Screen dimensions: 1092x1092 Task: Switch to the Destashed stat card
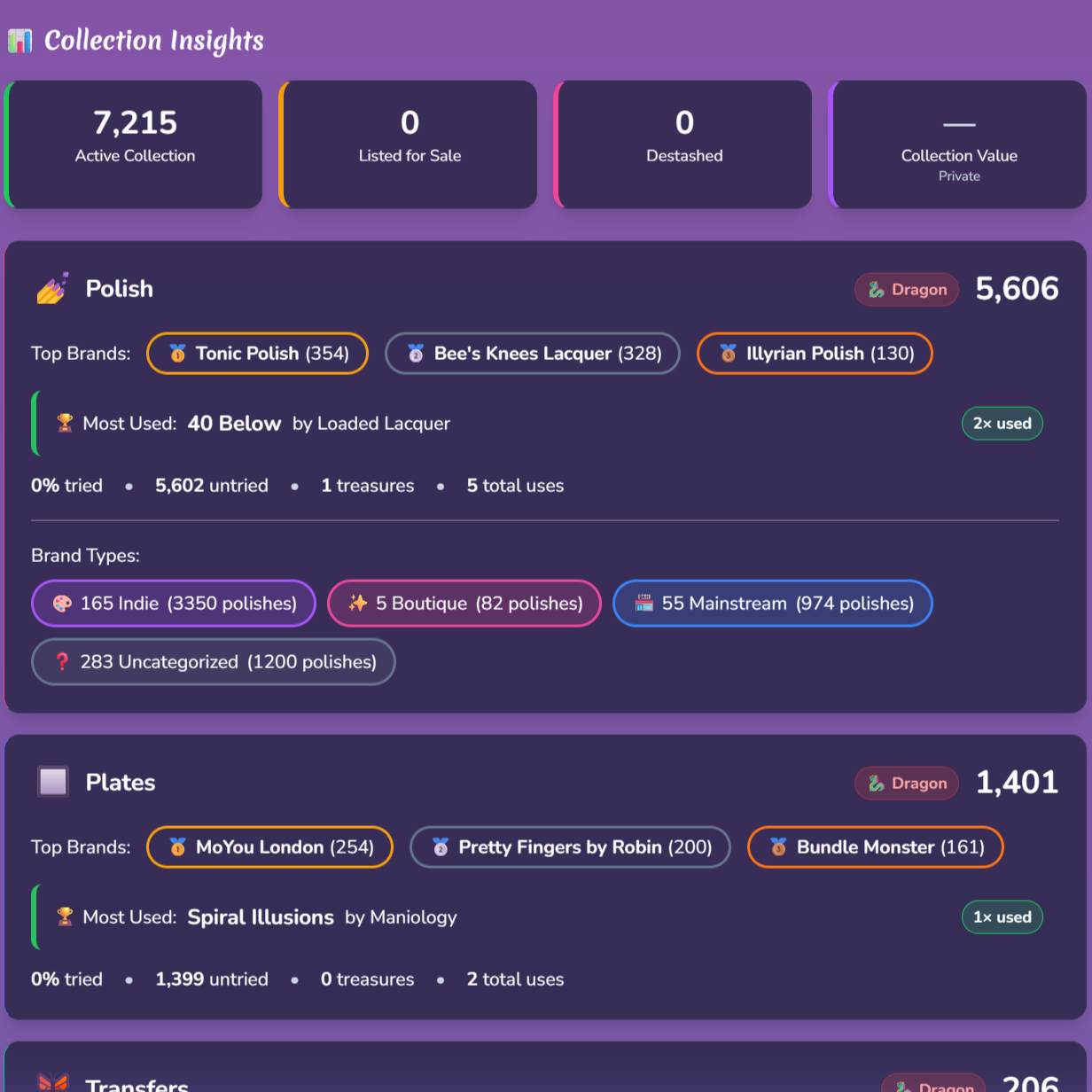click(683, 144)
